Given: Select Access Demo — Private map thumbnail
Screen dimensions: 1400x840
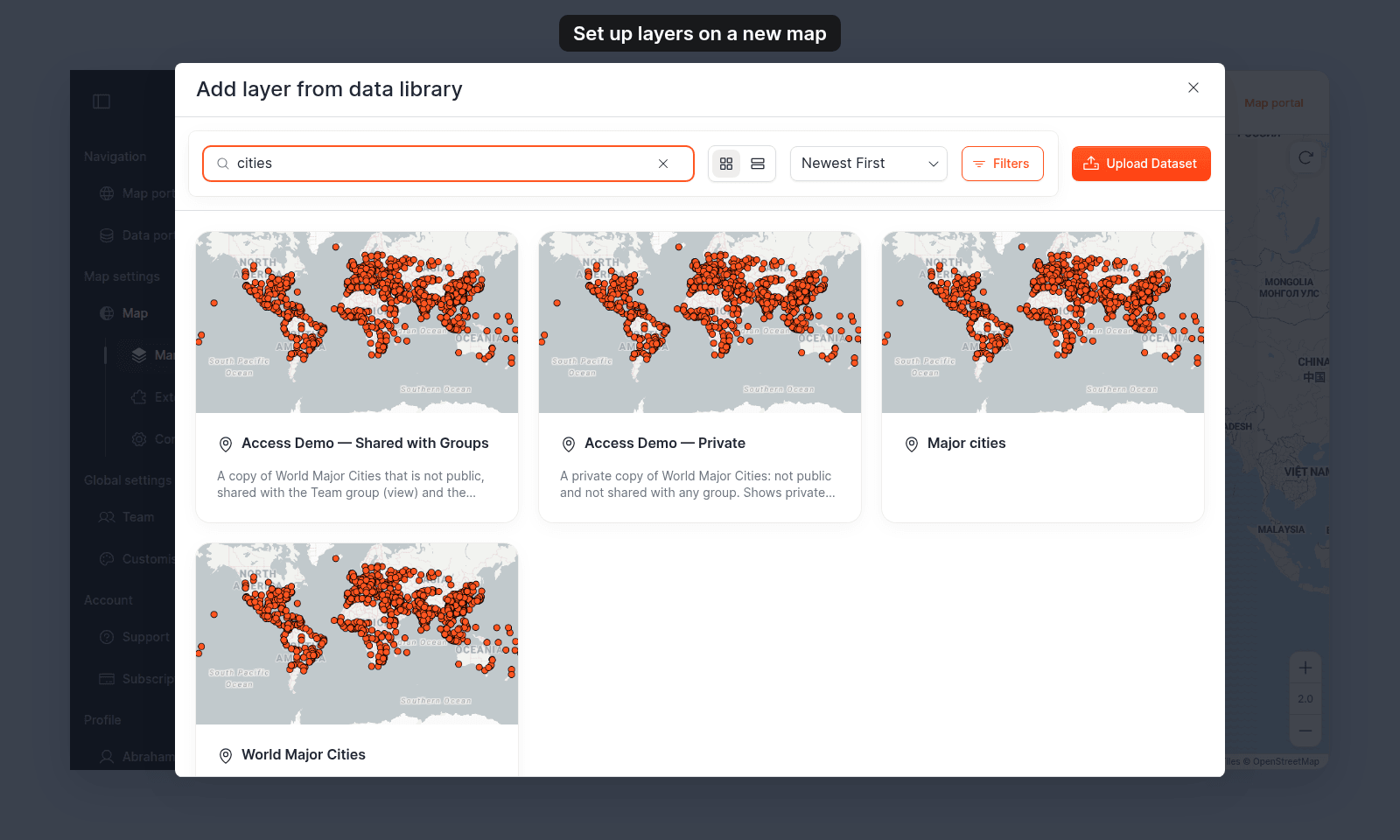Looking at the screenshot, I should 700,322.
